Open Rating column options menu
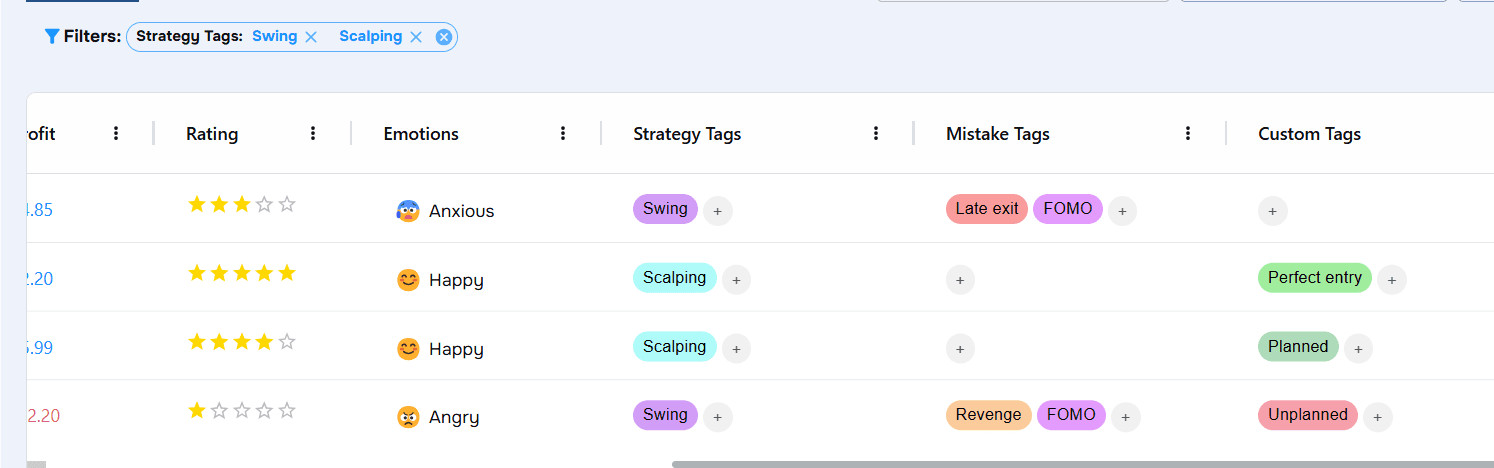The image size is (1494, 468). 313,133
